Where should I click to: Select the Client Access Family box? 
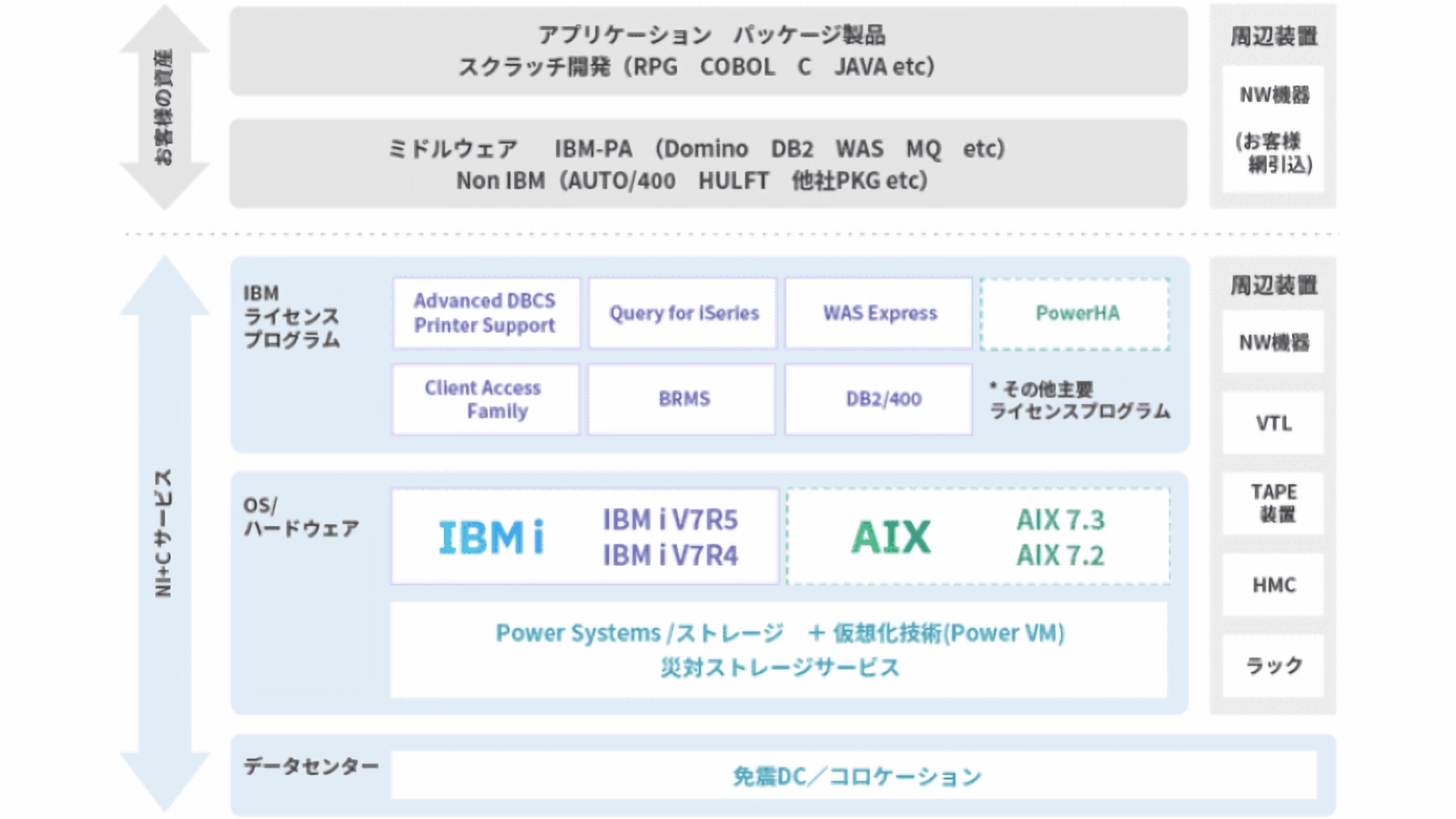(x=485, y=399)
